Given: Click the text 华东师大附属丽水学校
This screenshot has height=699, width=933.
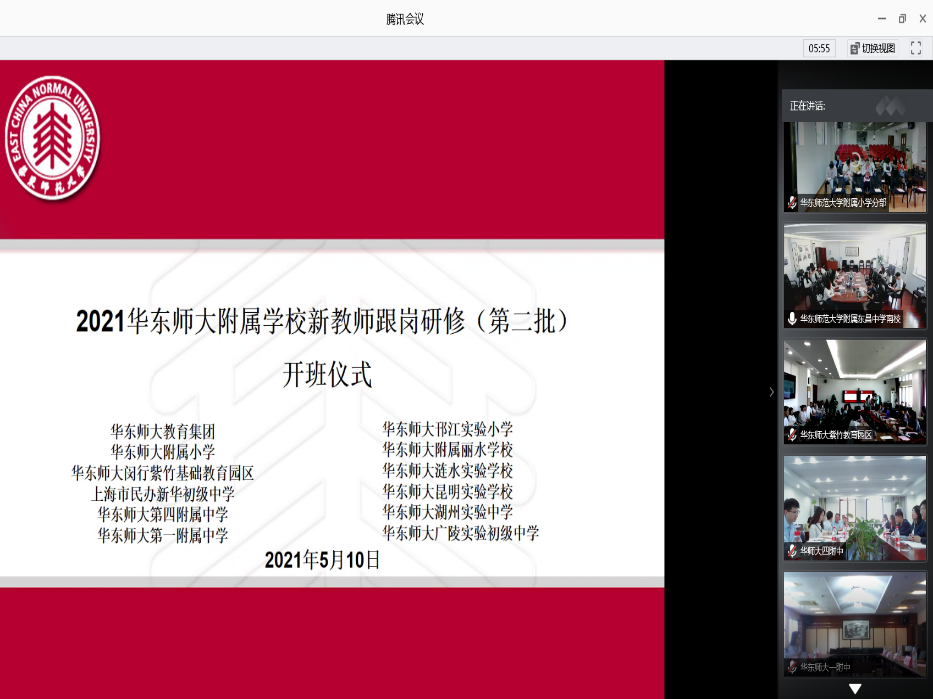Looking at the screenshot, I should click(447, 450).
